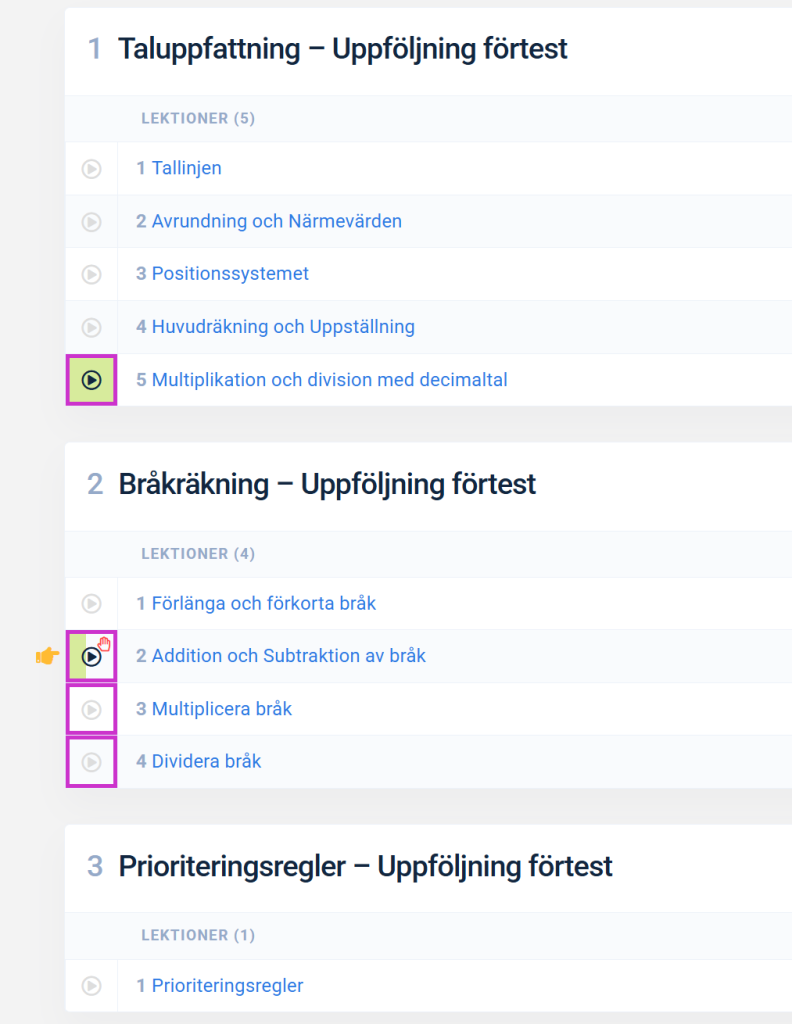
Task: Click play icon beside Huvudräkning och Uppställning
Action: point(91,327)
